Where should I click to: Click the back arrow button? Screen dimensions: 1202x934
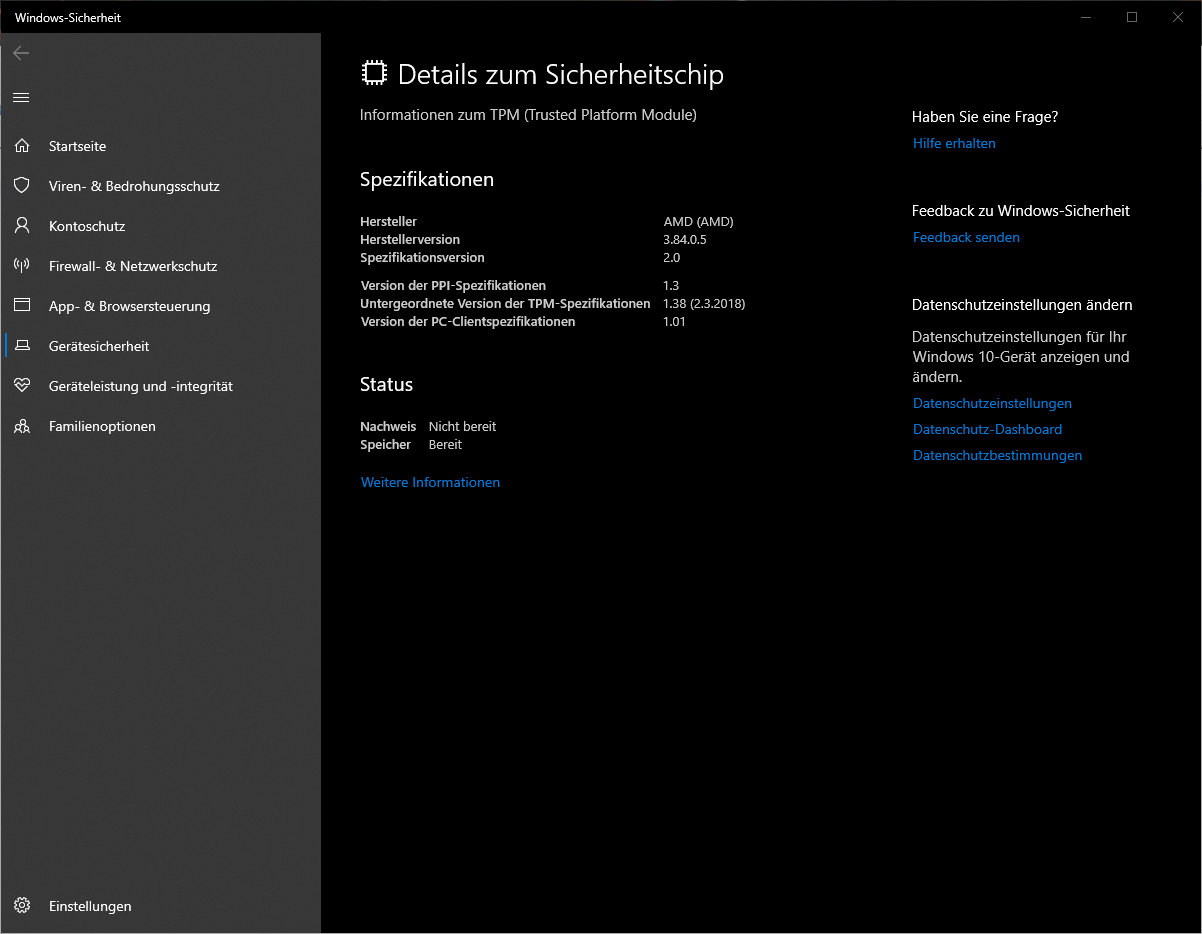coord(20,52)
